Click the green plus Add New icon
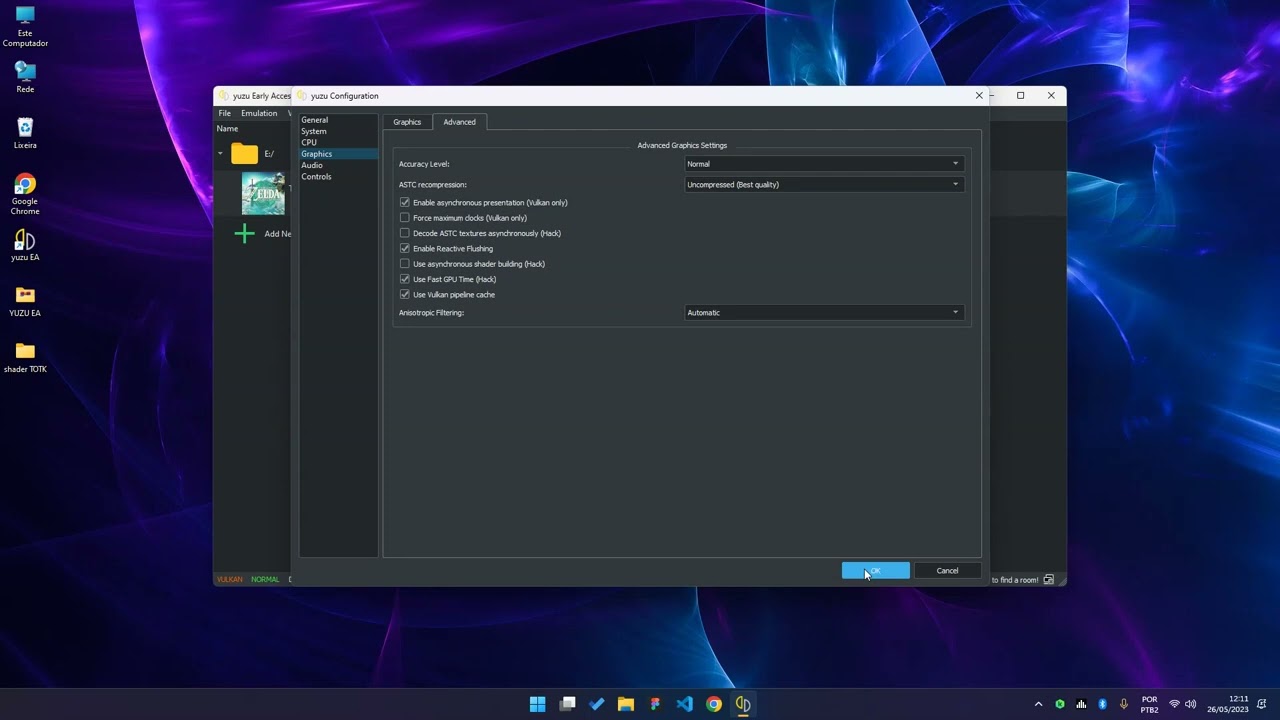The height and width of the screenshot is (720, 1280). (244, 234)
